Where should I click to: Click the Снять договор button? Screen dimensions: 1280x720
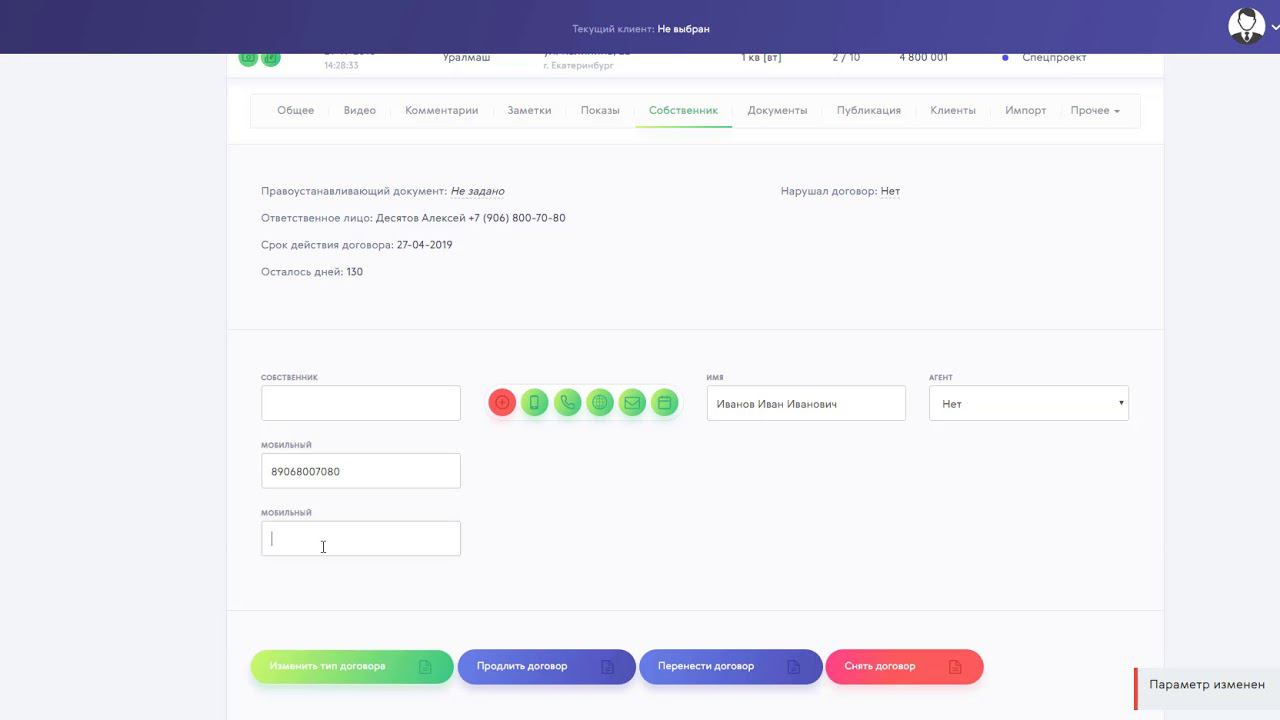(x=904, y=666)
